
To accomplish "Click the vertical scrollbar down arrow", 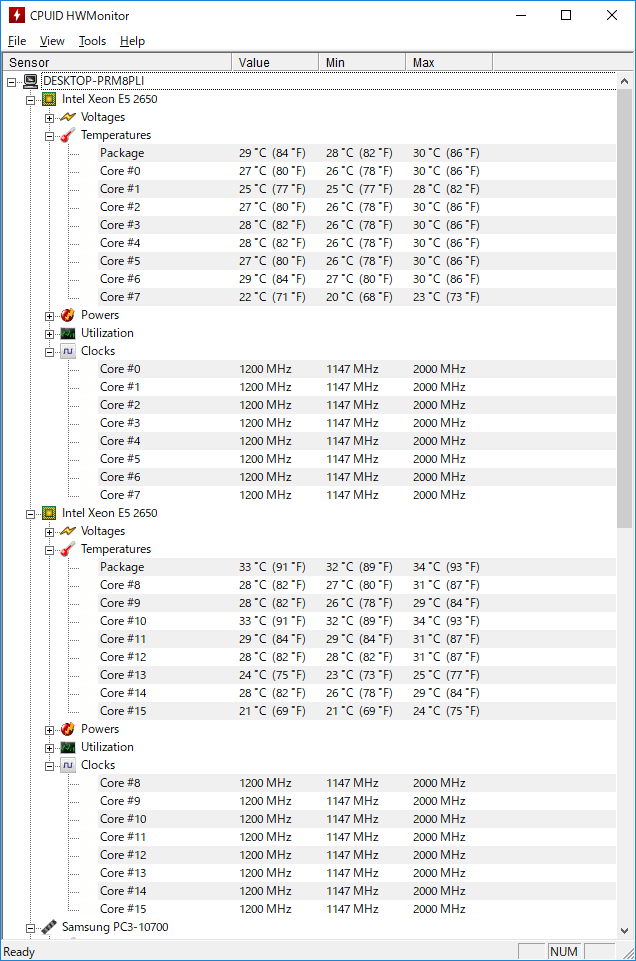I will 624,930.
